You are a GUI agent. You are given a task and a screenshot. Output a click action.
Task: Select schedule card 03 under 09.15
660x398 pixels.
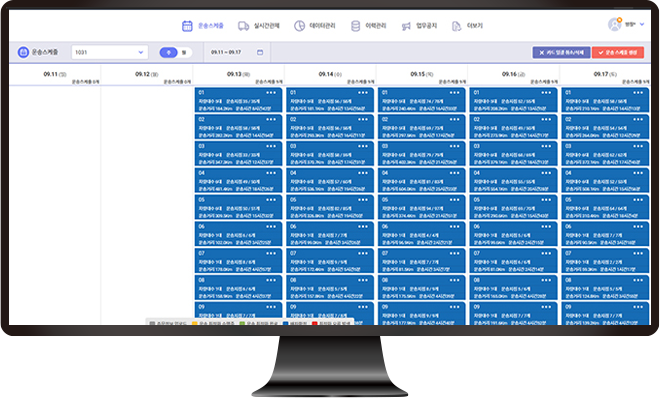pos(422,154)
